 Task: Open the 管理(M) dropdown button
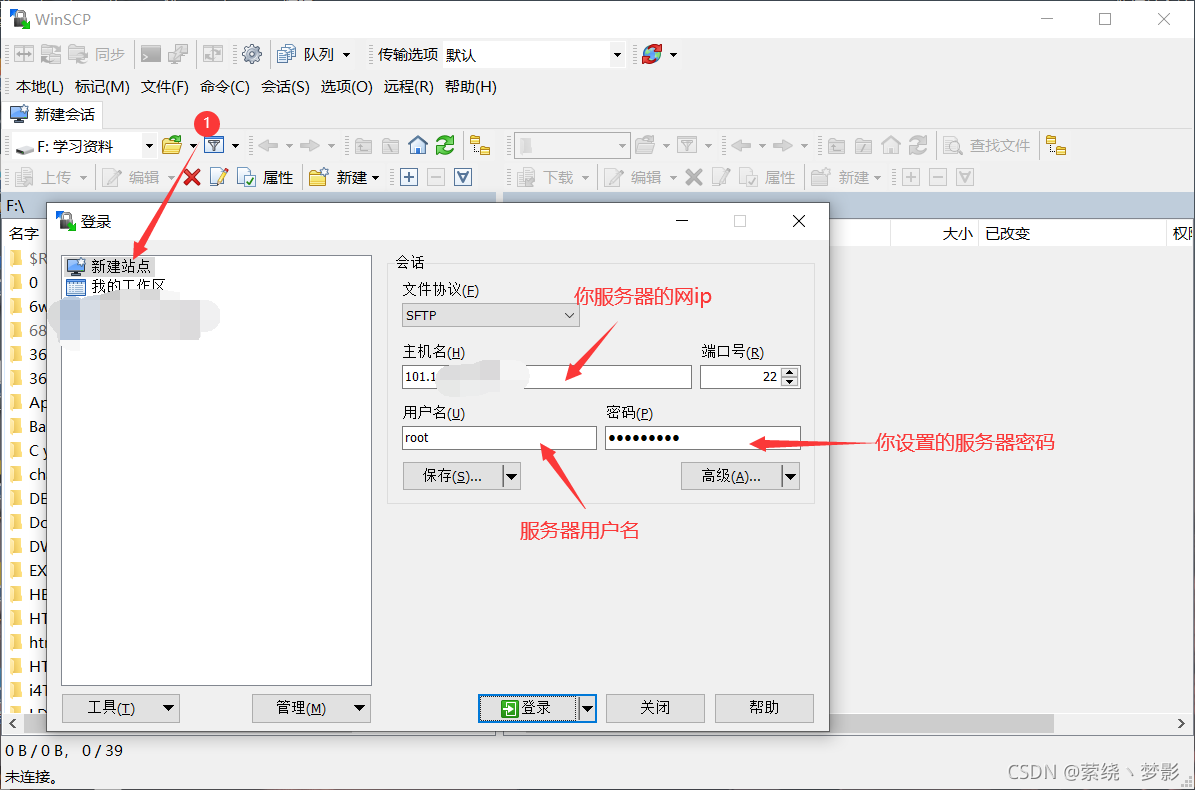311,708
